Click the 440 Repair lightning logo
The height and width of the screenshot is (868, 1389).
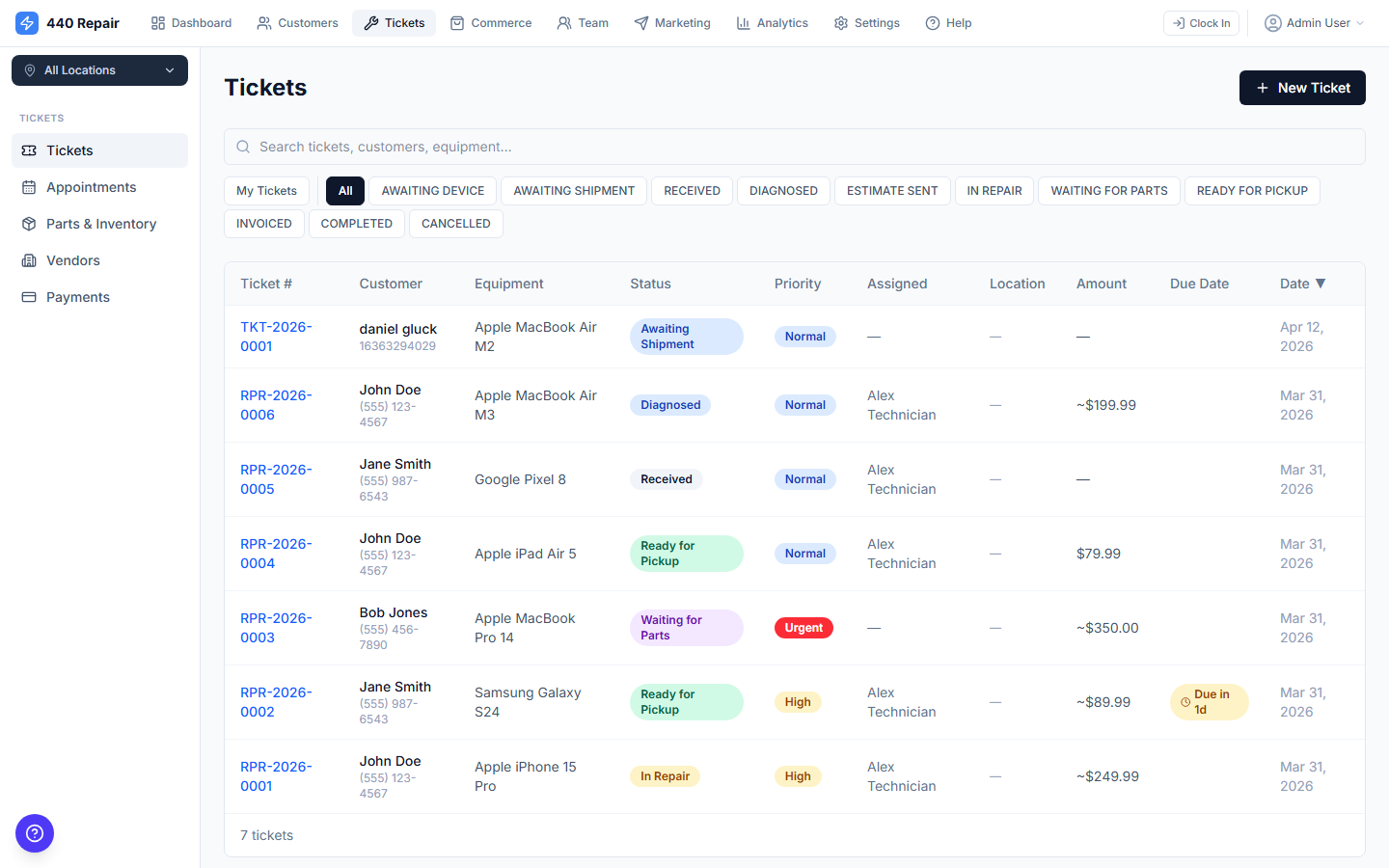(27, 22)
